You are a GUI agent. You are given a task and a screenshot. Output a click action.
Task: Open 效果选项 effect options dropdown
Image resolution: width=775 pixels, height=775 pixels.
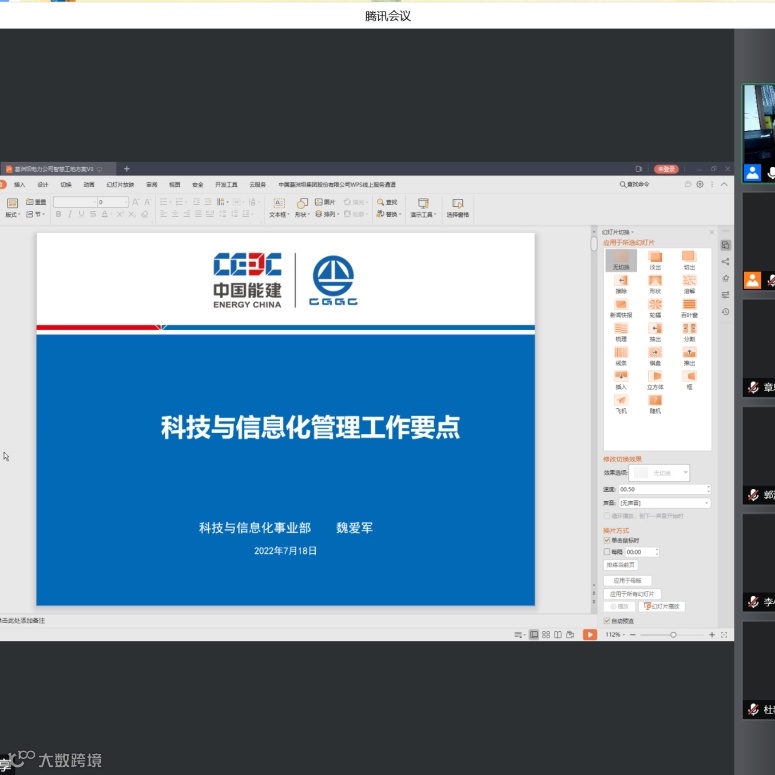coord(659,473)
